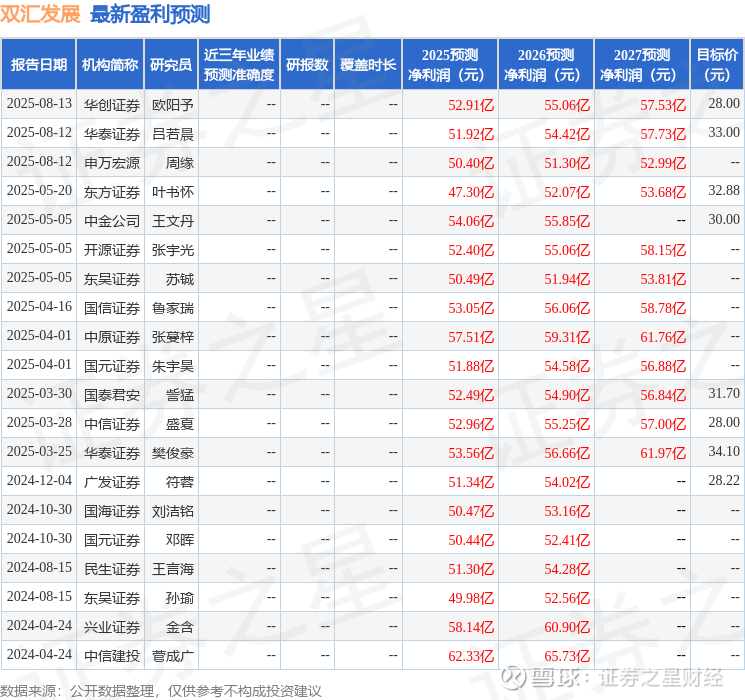The image size is (745, 700).
Task: Click the 61.97亿 forecast value
Action: (x=663, y=453)
